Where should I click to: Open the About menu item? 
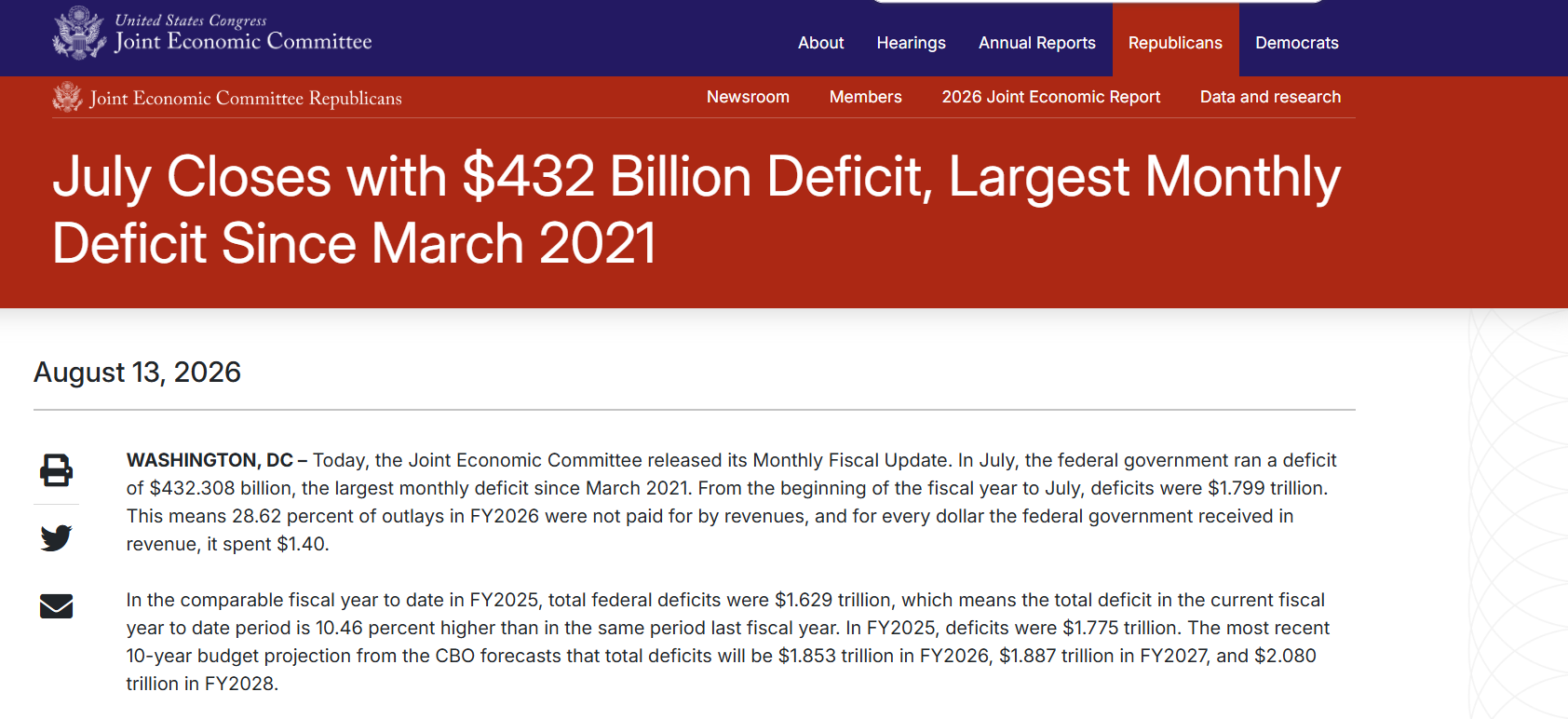pos(820,43)
